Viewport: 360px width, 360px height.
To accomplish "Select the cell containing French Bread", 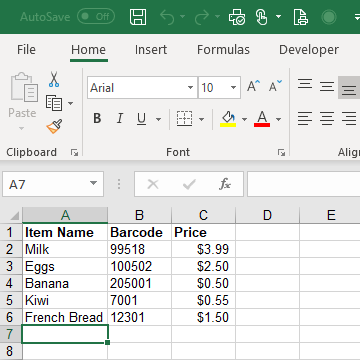I will (65, 317).
